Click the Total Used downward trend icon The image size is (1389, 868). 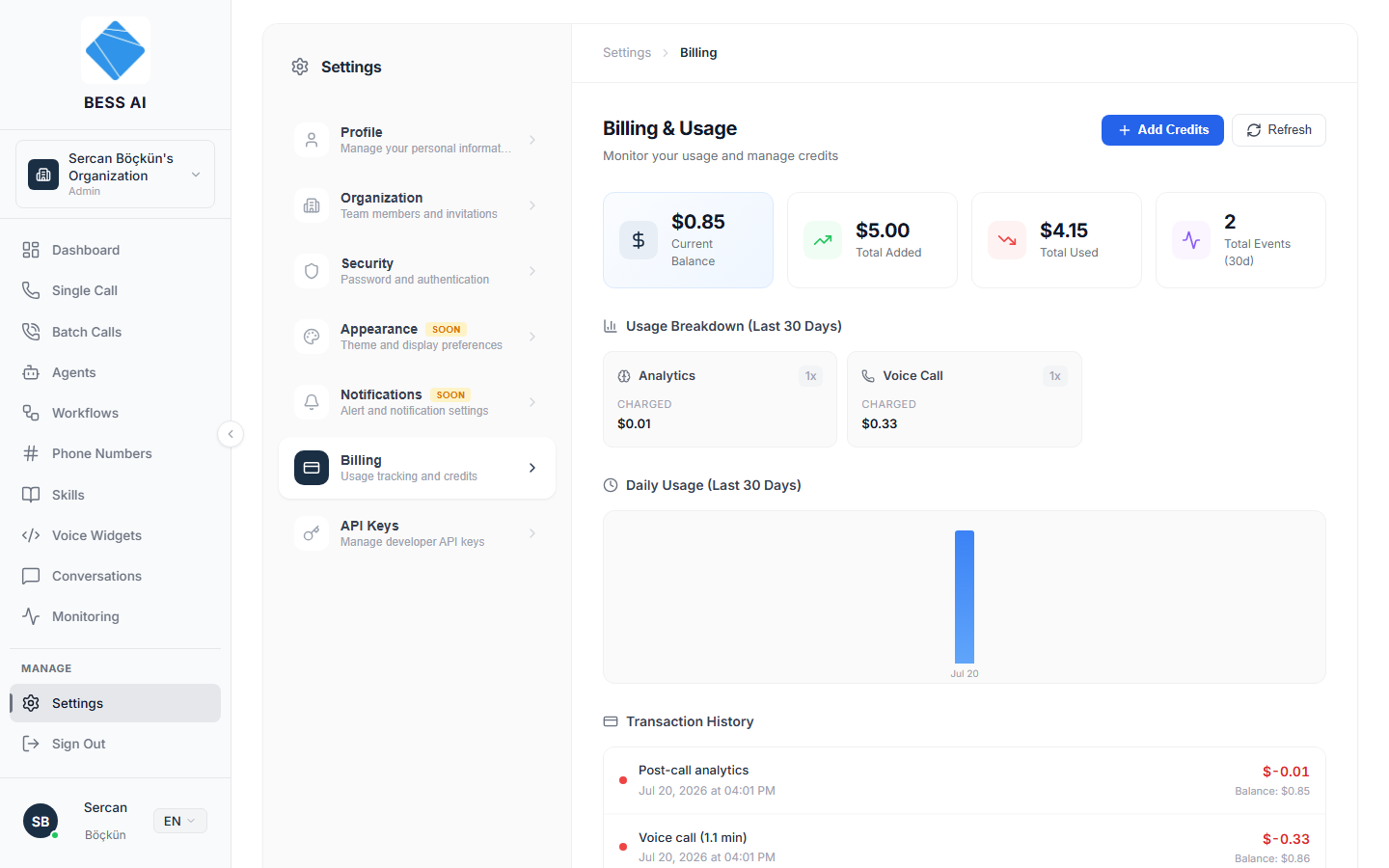coord(1007,240)
